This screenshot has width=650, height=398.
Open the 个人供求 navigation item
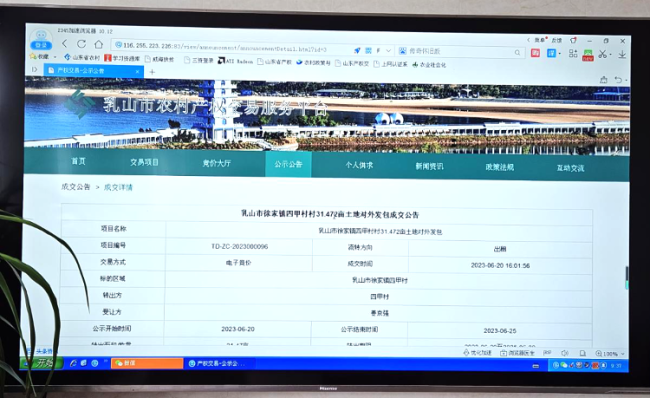tap(359, 165)
